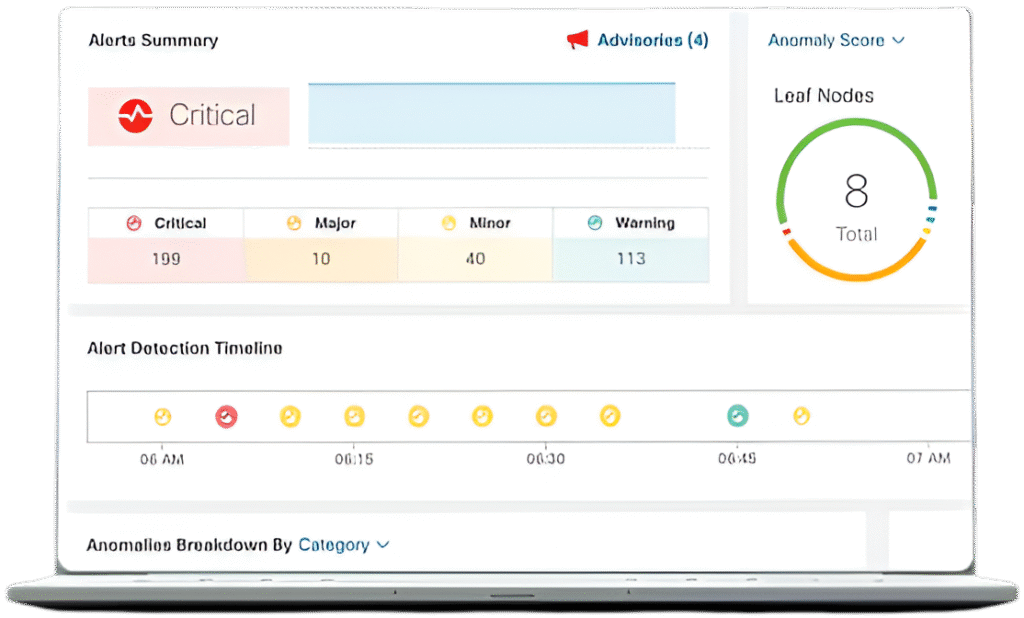Click the Warning severity teal icon
Image resolution: width=1024 pixels, height=618 pixels.
pyautogui.click(x=595, y=223)
